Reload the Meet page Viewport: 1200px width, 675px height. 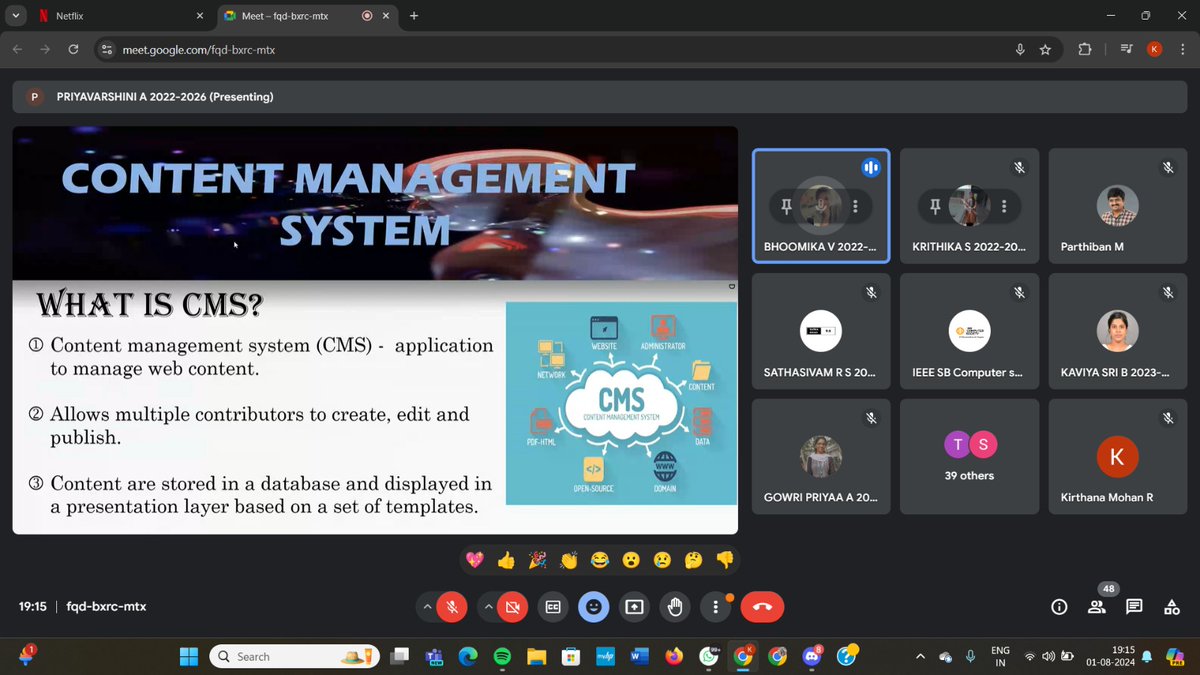[73, 49]
